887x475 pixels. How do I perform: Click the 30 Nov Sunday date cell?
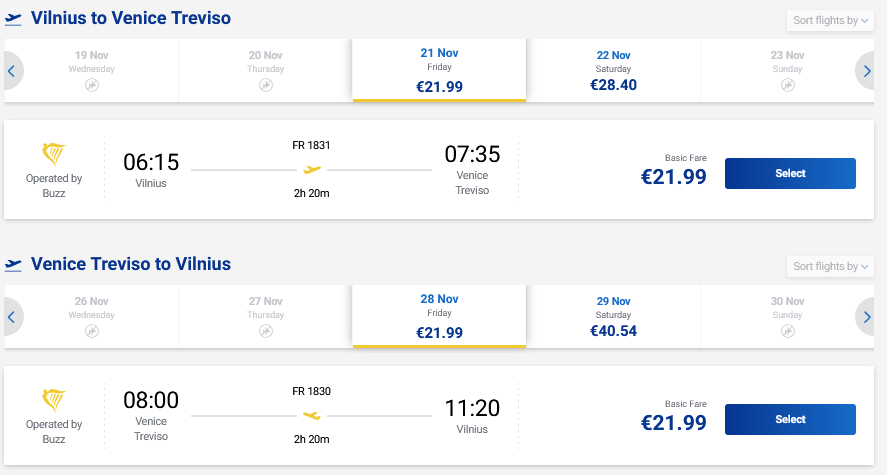(787, 316)
